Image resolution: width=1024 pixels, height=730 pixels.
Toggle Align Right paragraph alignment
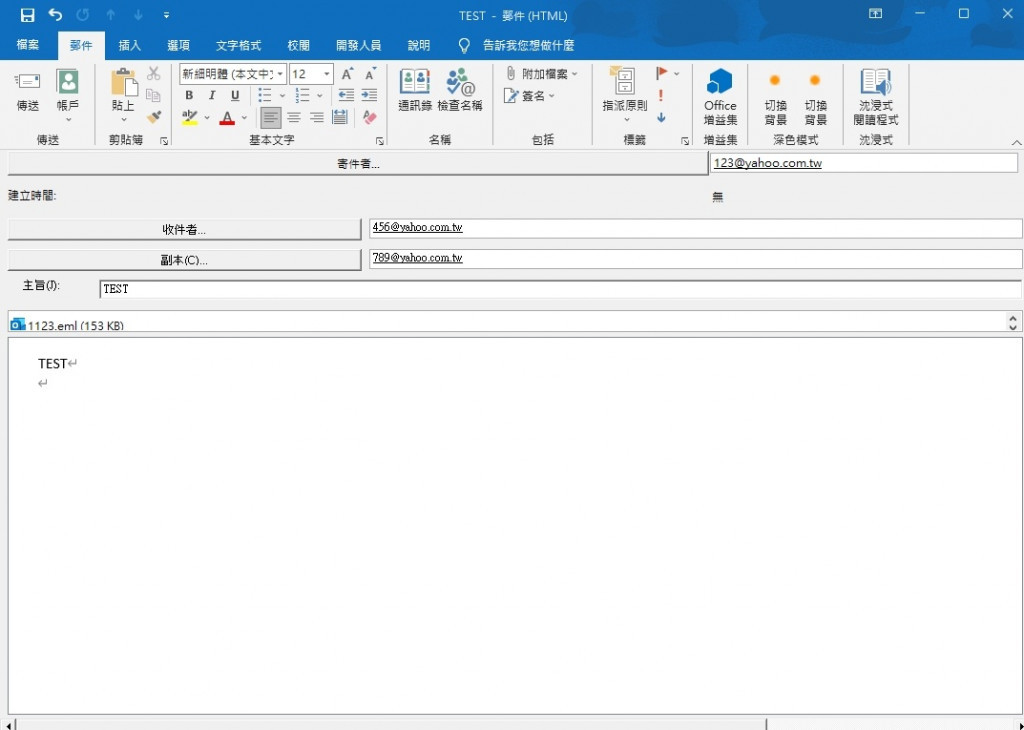point(317,118)
